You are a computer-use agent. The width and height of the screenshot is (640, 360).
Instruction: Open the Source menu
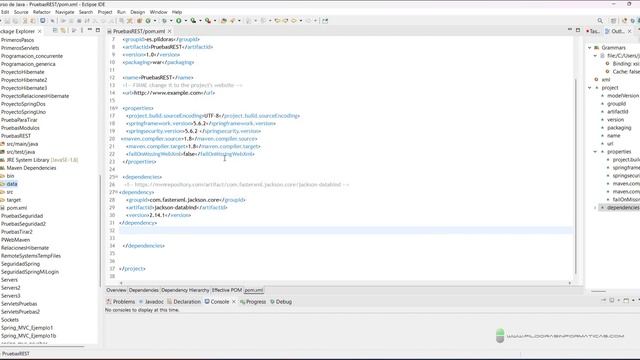pos(21,12)
